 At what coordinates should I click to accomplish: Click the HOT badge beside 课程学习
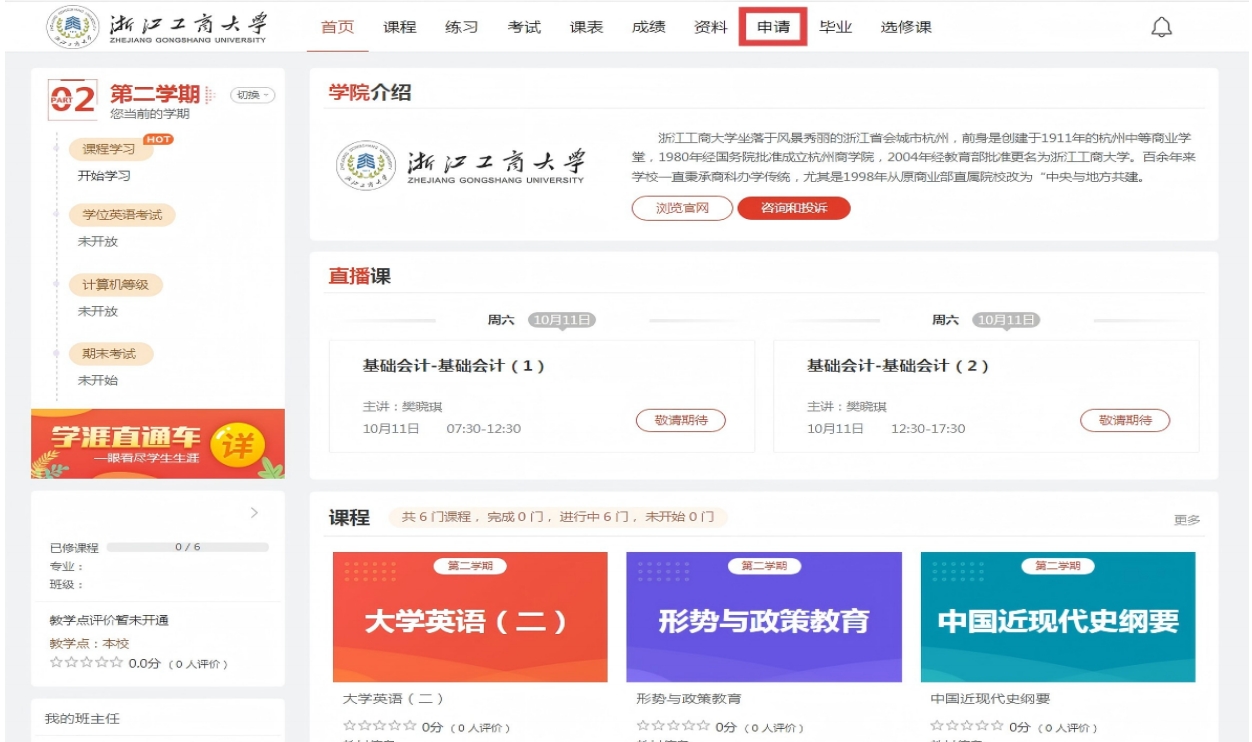point(158,139)
